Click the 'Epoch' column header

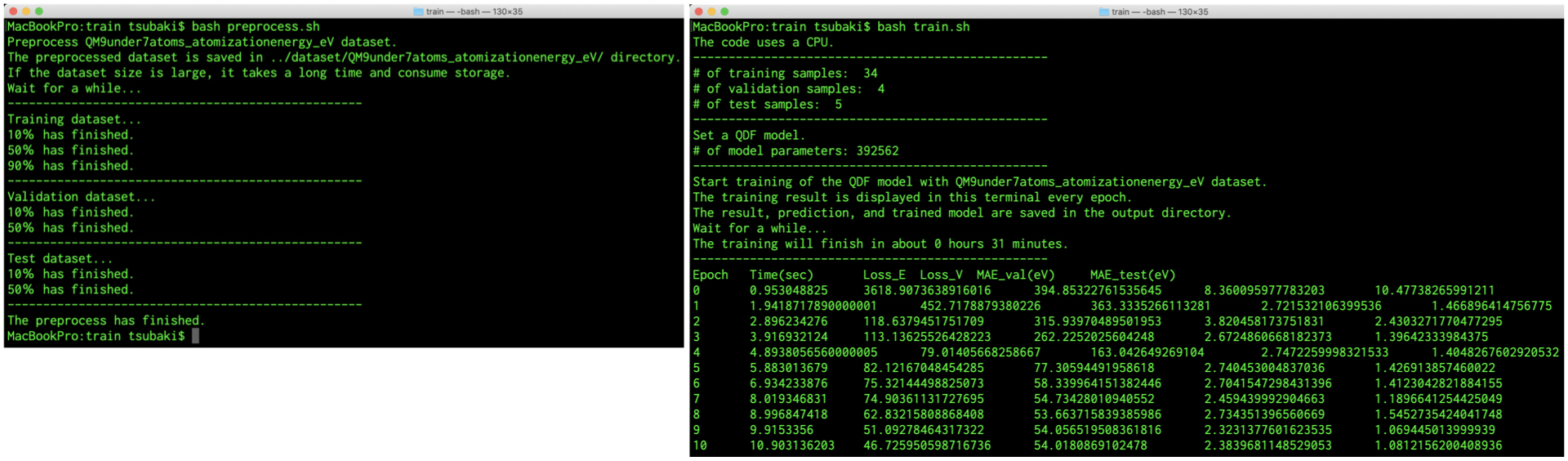coord(710,275)
